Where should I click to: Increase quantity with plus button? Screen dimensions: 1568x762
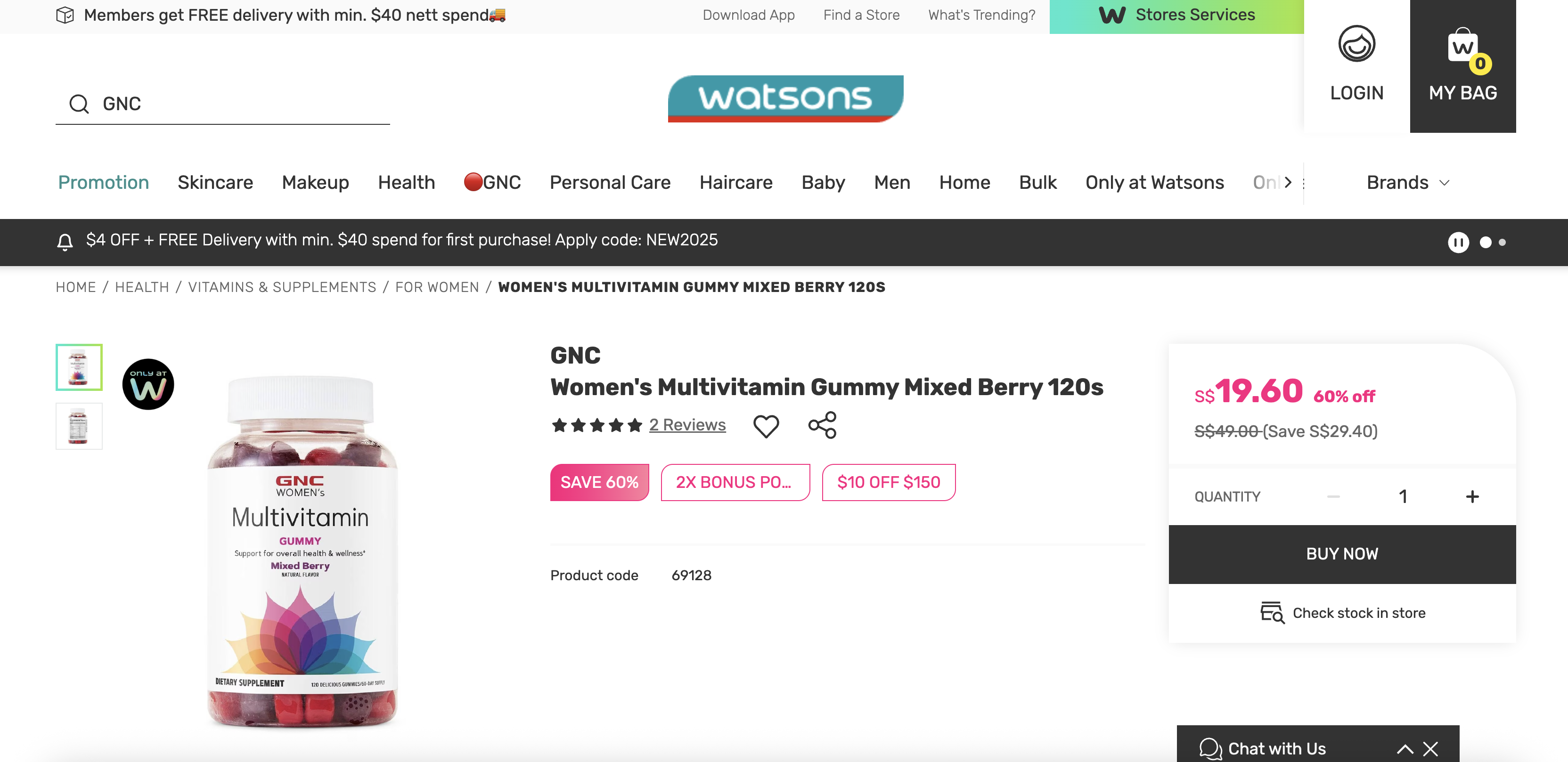point(1472,497)
